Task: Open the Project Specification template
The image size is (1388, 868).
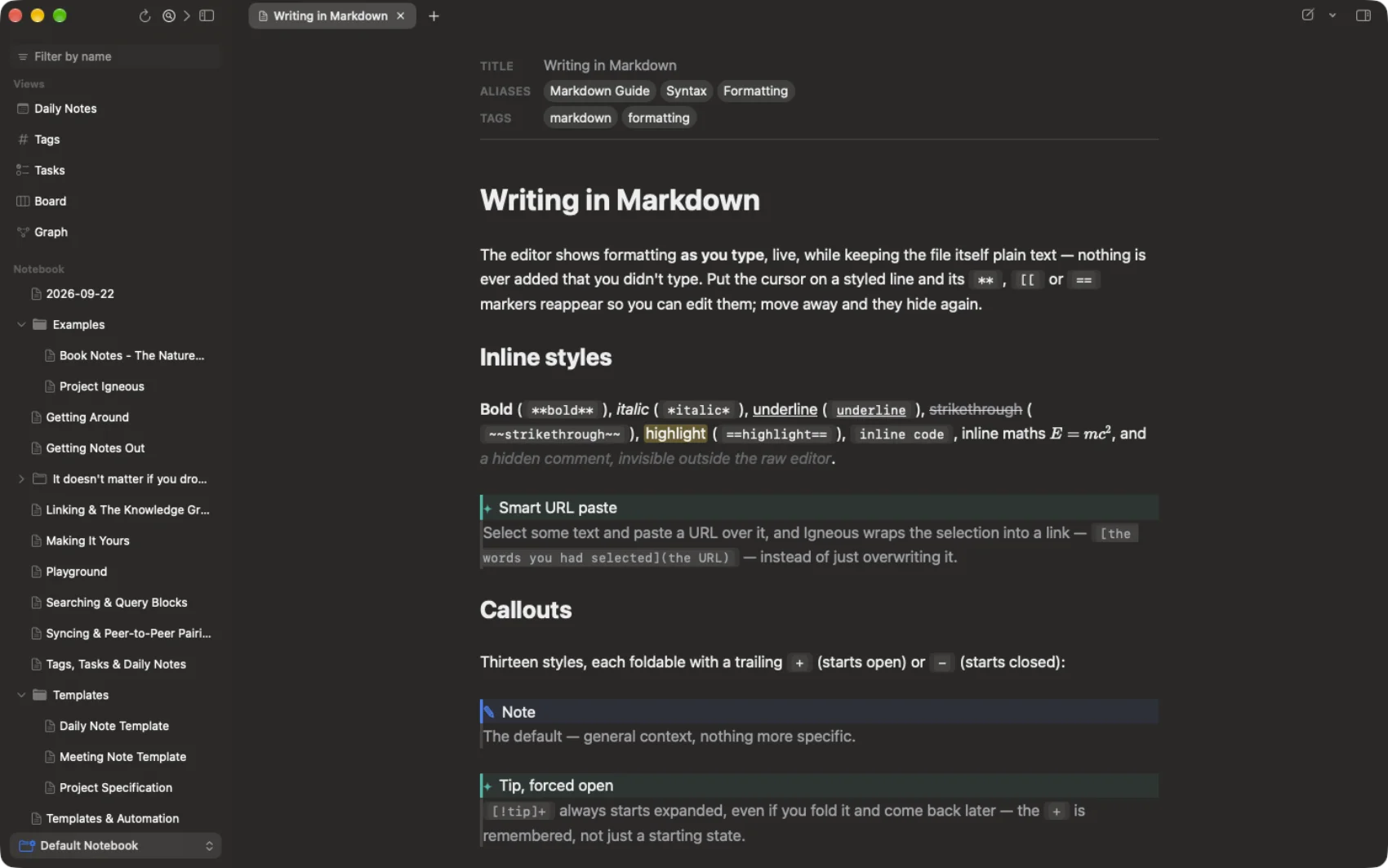Action: [x=116, y=787]
